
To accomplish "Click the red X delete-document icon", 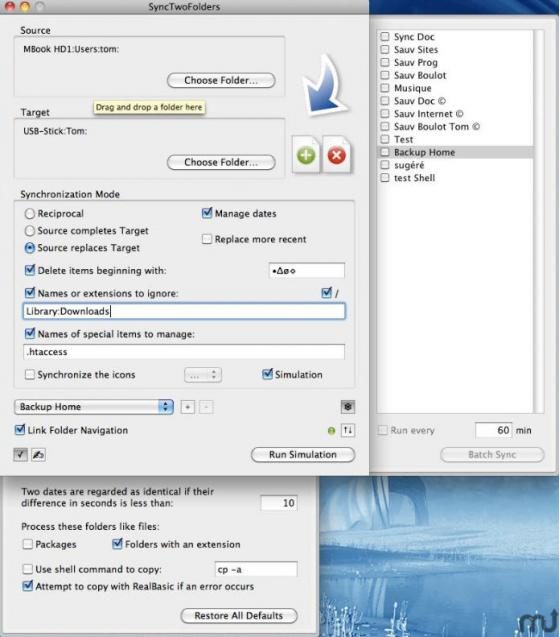I will click(336, 155).
